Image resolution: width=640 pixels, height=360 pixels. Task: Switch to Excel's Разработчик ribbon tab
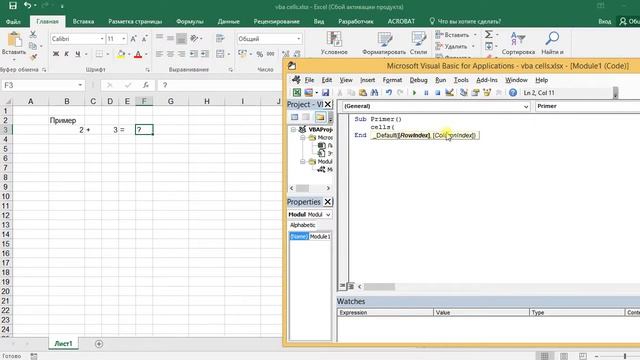(356, 21)
